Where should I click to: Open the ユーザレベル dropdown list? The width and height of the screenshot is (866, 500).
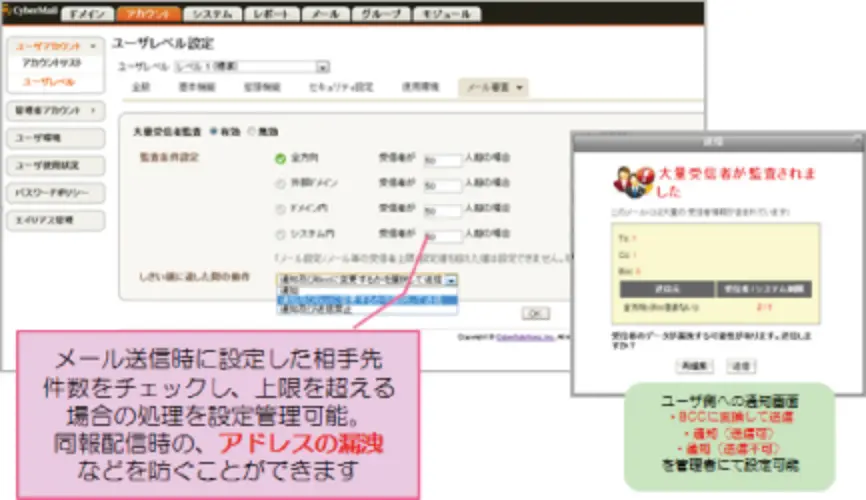(x=322, y=66)
